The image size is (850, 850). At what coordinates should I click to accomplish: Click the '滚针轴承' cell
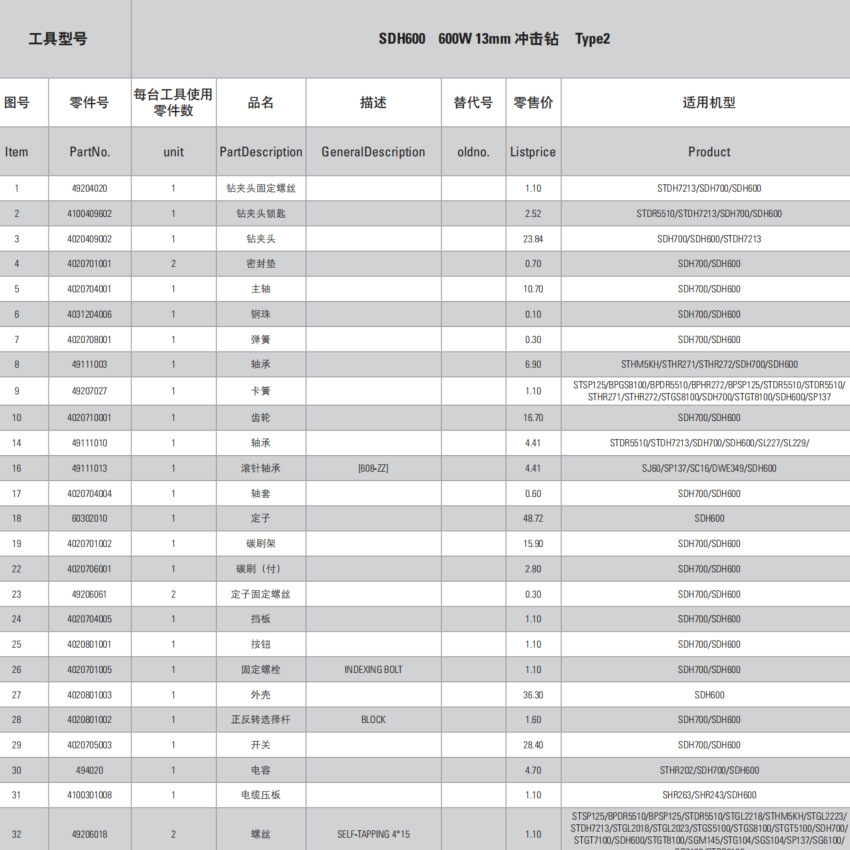coord(261,468)
